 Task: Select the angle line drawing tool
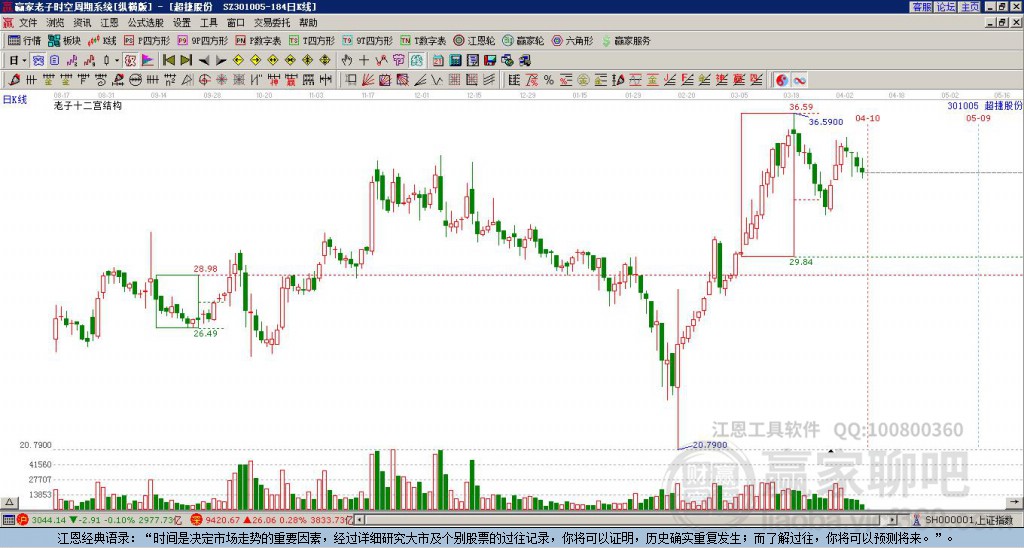420,80
